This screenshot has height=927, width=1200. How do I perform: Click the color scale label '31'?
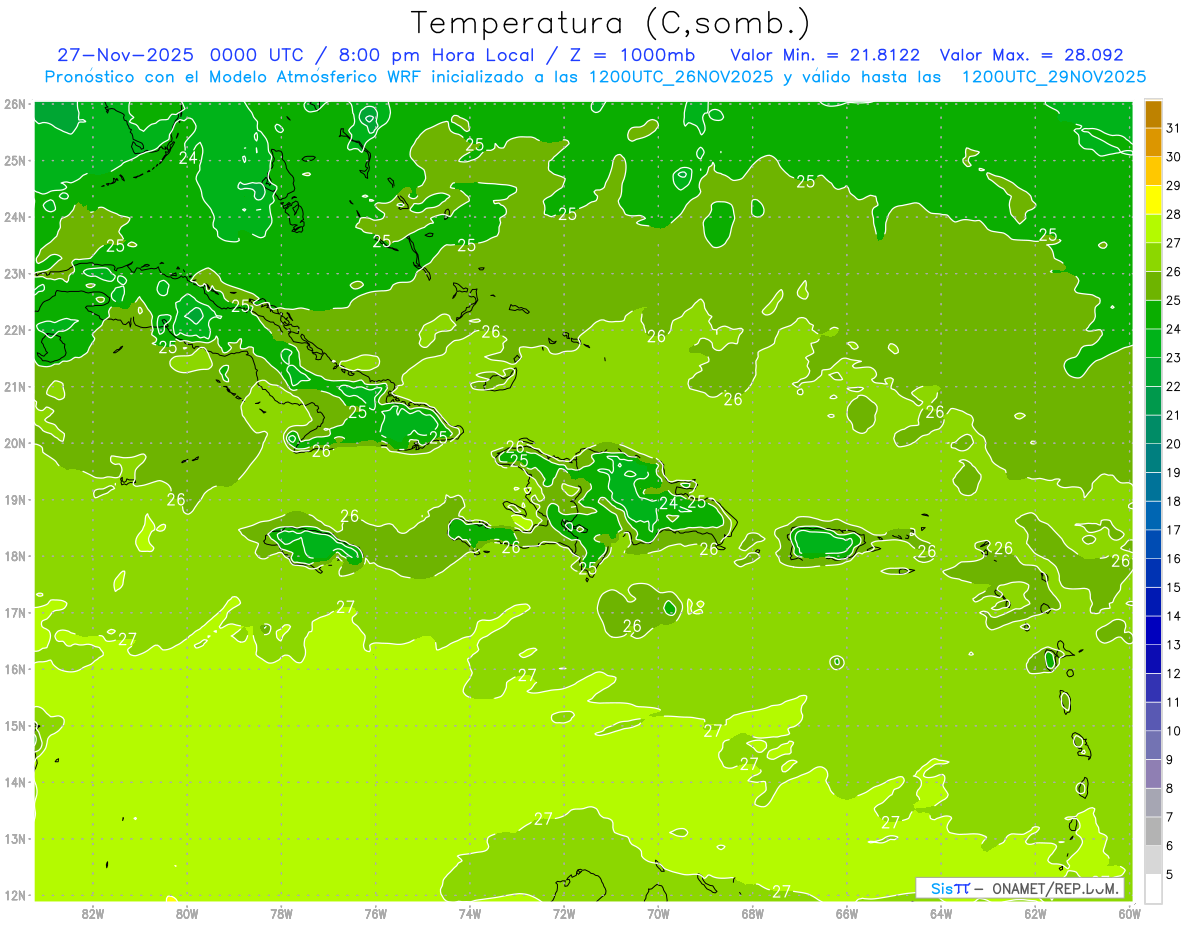click(1173, 128)
